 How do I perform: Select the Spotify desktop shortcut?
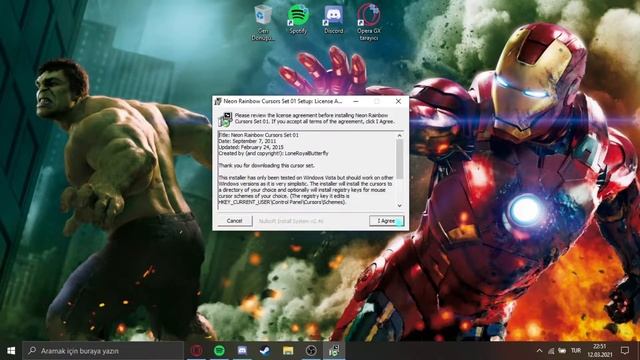298,19
